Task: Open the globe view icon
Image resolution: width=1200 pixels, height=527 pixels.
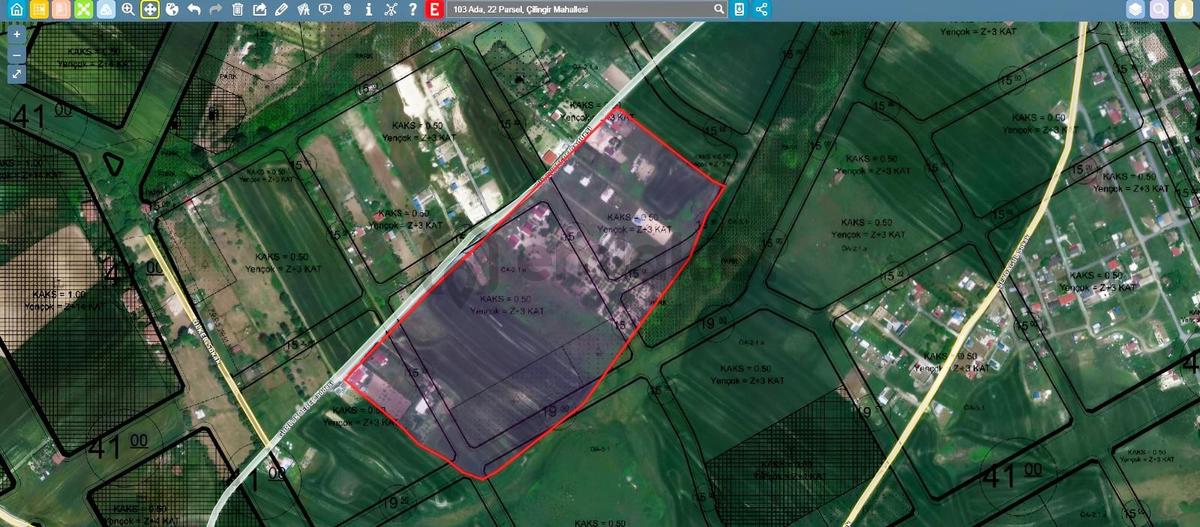Action: pyautogui.click(x=171, y=9)
